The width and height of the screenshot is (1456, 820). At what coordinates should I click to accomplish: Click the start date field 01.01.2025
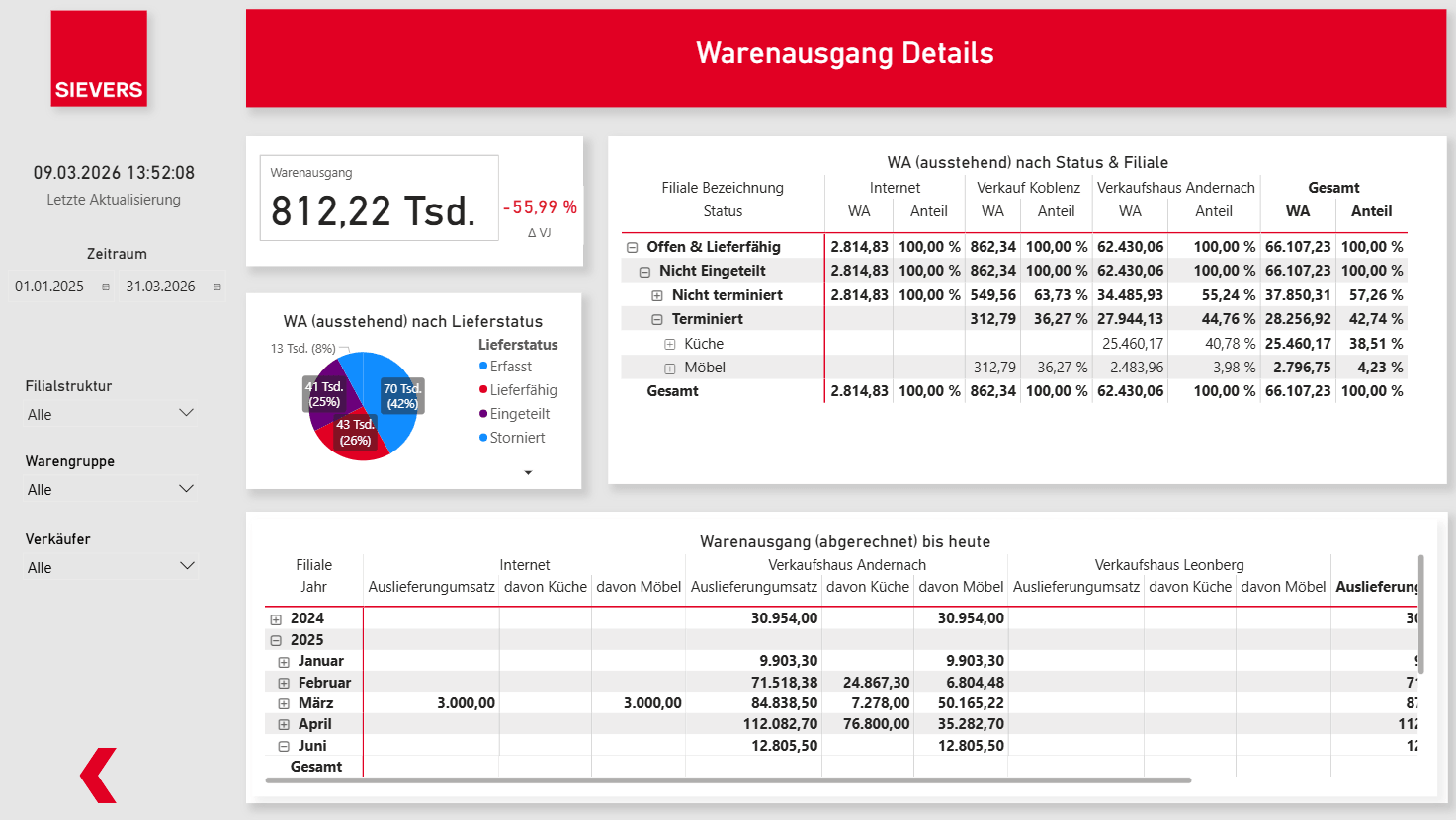tap(49, 287)
